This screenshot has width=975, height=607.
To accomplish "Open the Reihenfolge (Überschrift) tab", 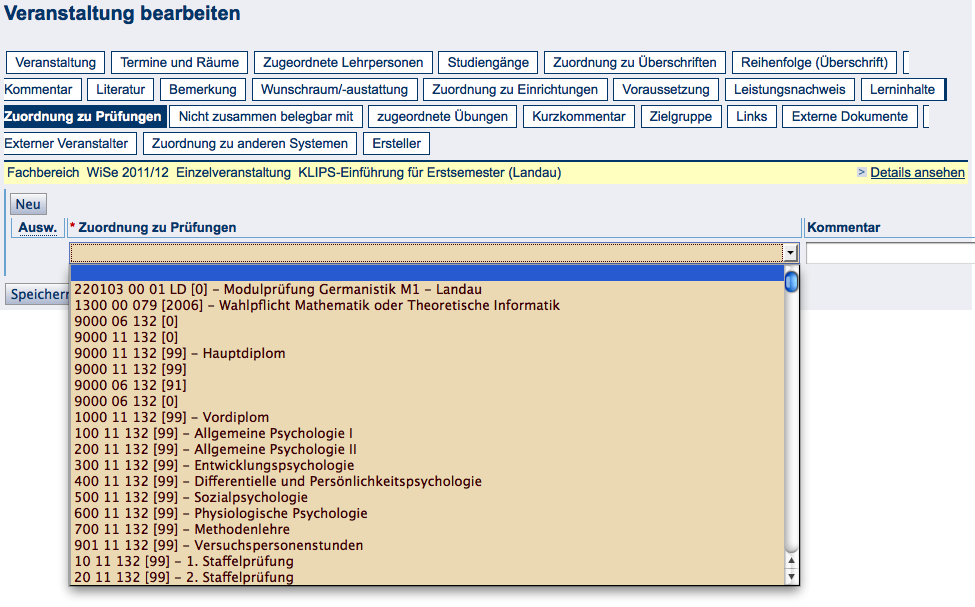I will (815, 62).
